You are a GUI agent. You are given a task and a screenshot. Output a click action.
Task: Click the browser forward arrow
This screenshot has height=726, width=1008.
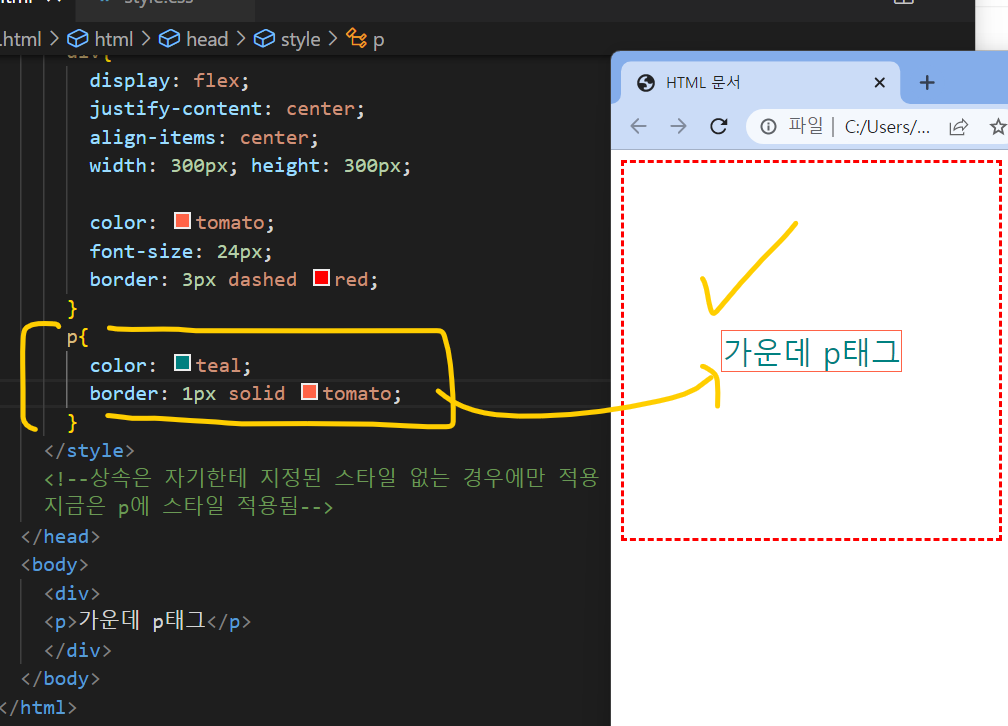(x=678, y=126)
